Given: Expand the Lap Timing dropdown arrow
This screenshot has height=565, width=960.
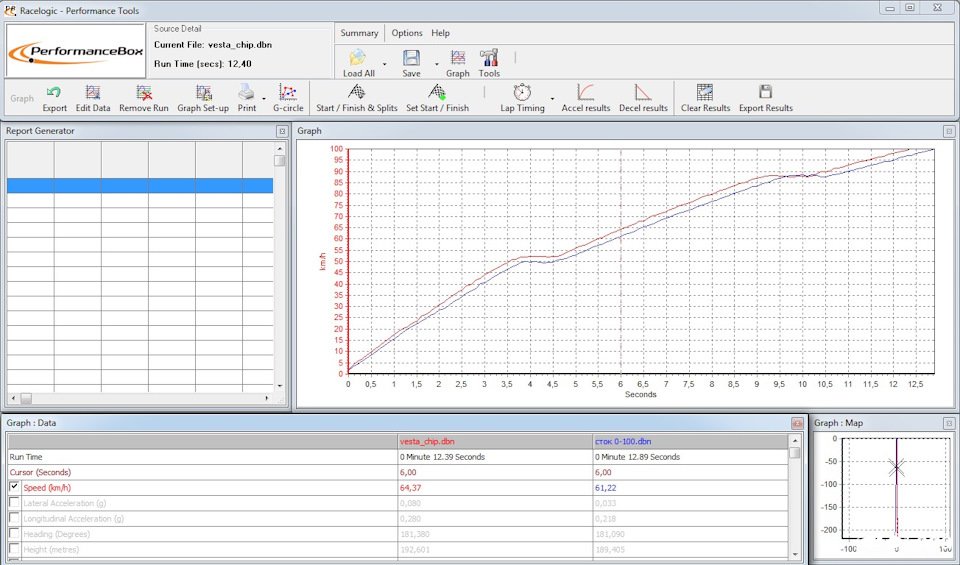Looking at the screenshot, I should click(552, 98).
